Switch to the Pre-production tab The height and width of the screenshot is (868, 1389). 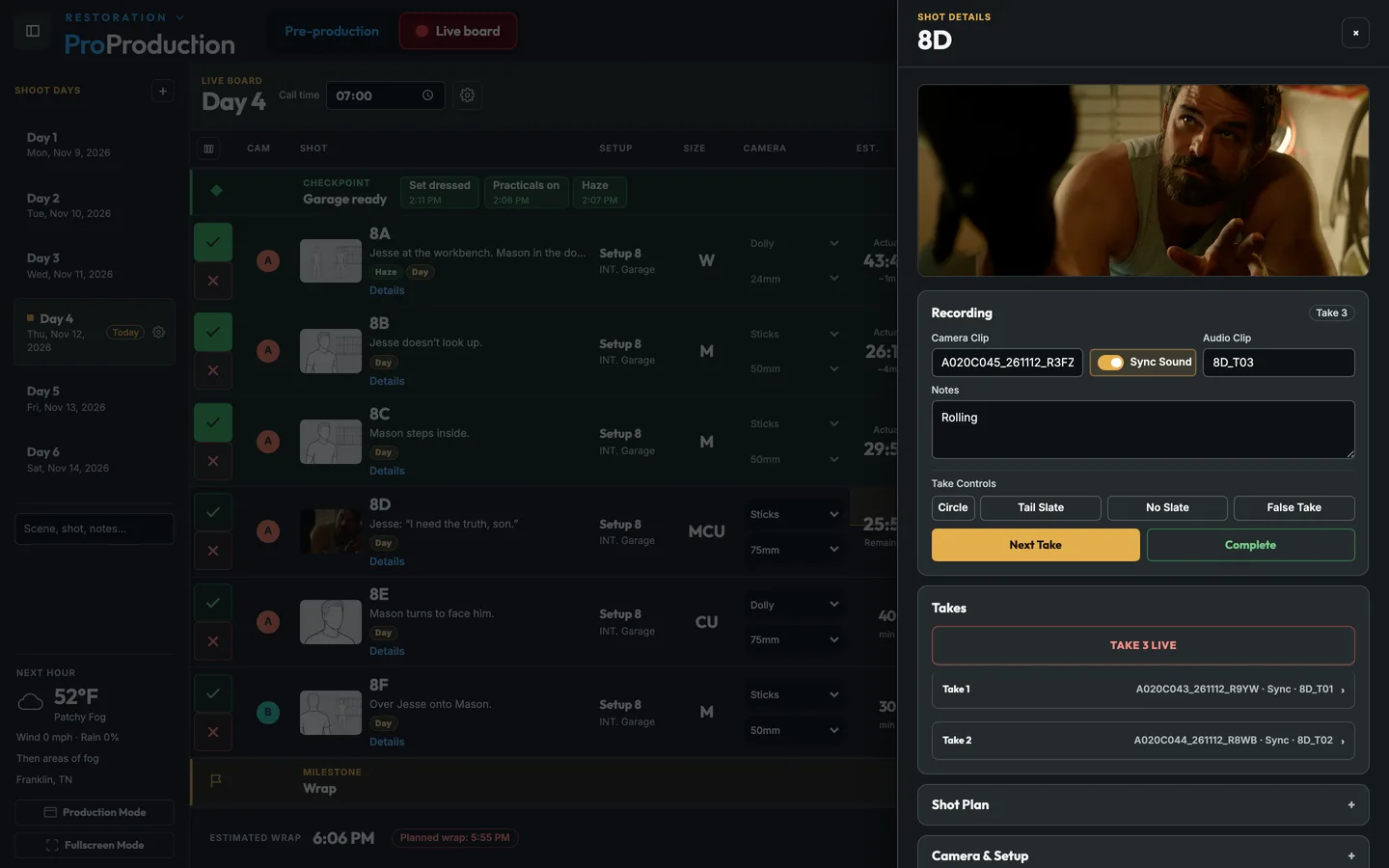click(x=332, y=31)
